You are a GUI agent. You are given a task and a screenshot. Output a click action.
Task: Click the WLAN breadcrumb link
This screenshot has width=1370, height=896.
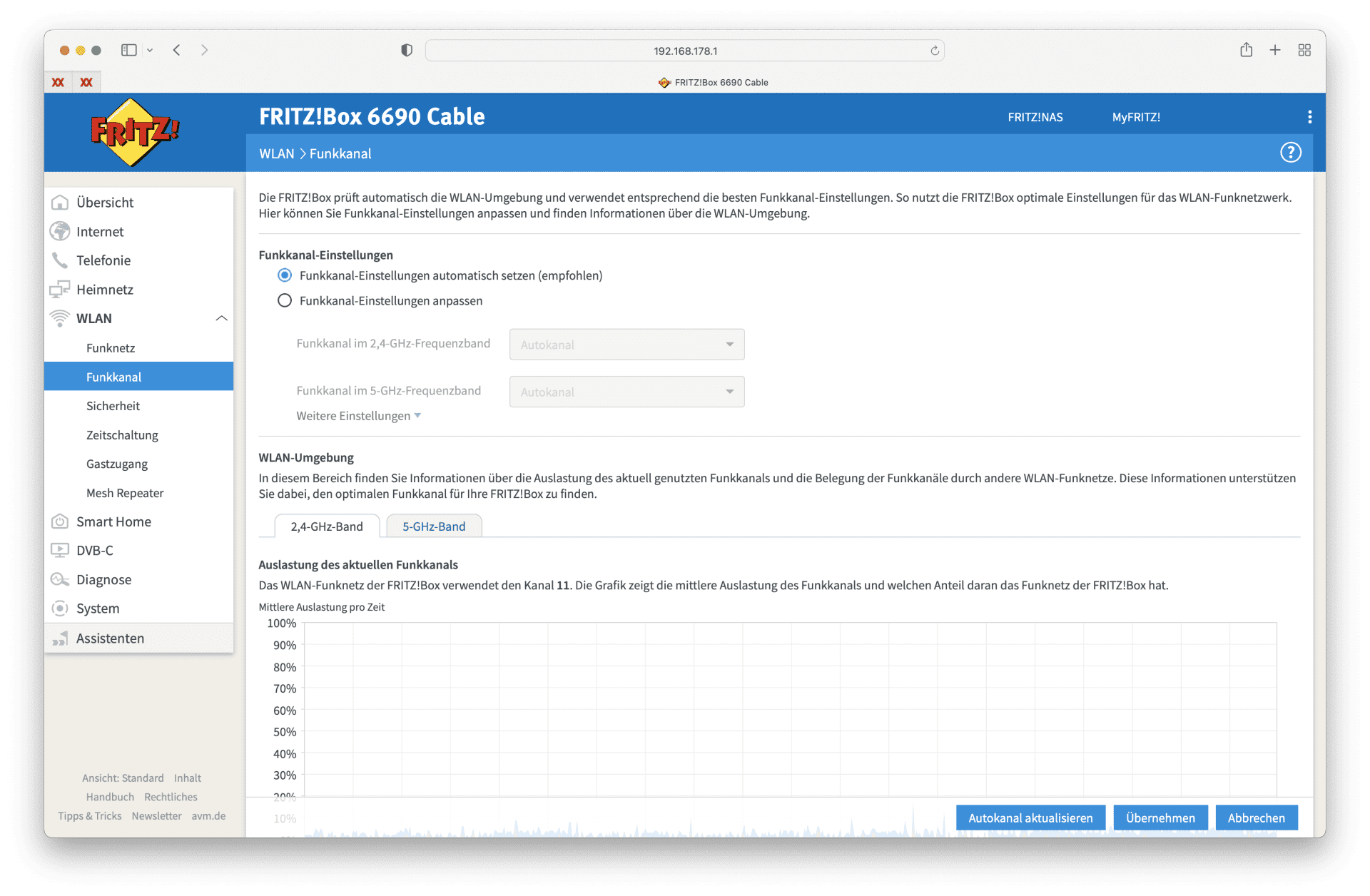point(277,153)
